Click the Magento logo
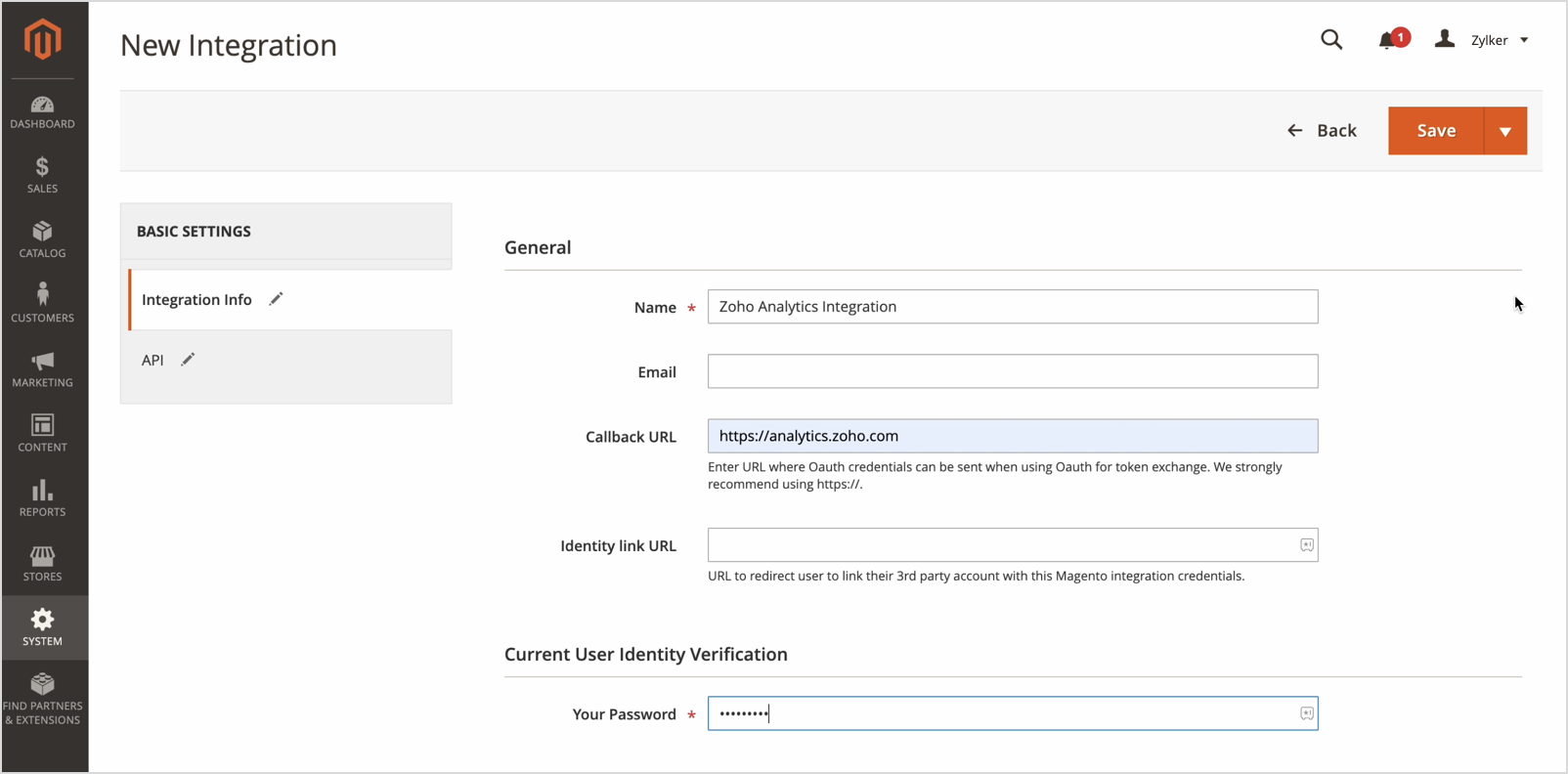Image resolution: width=1568 pixels, height=774 pixels. point(43,40)
